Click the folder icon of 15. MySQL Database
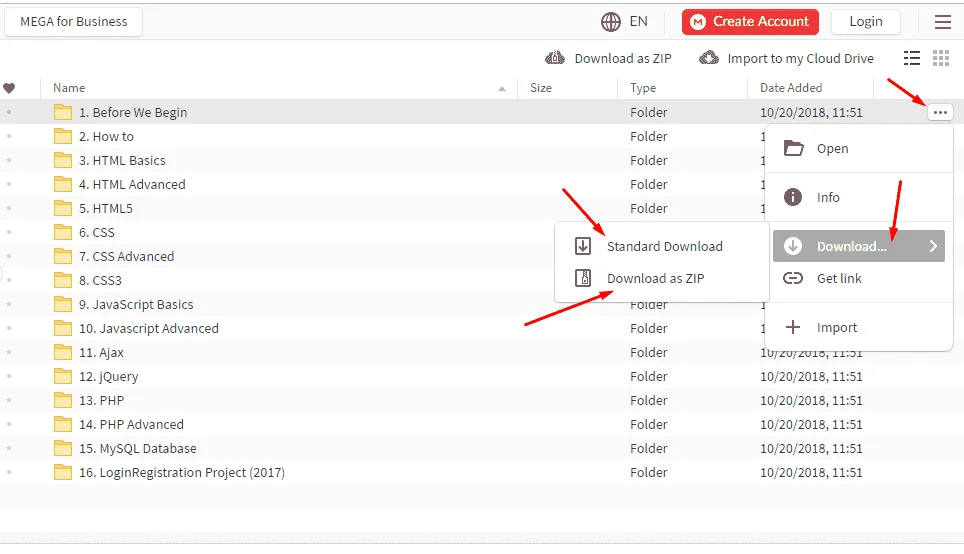964x554 pixels. click(63, 448)
